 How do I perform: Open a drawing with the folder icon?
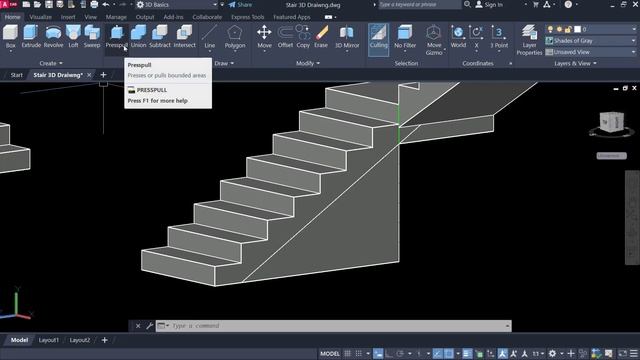37,4
